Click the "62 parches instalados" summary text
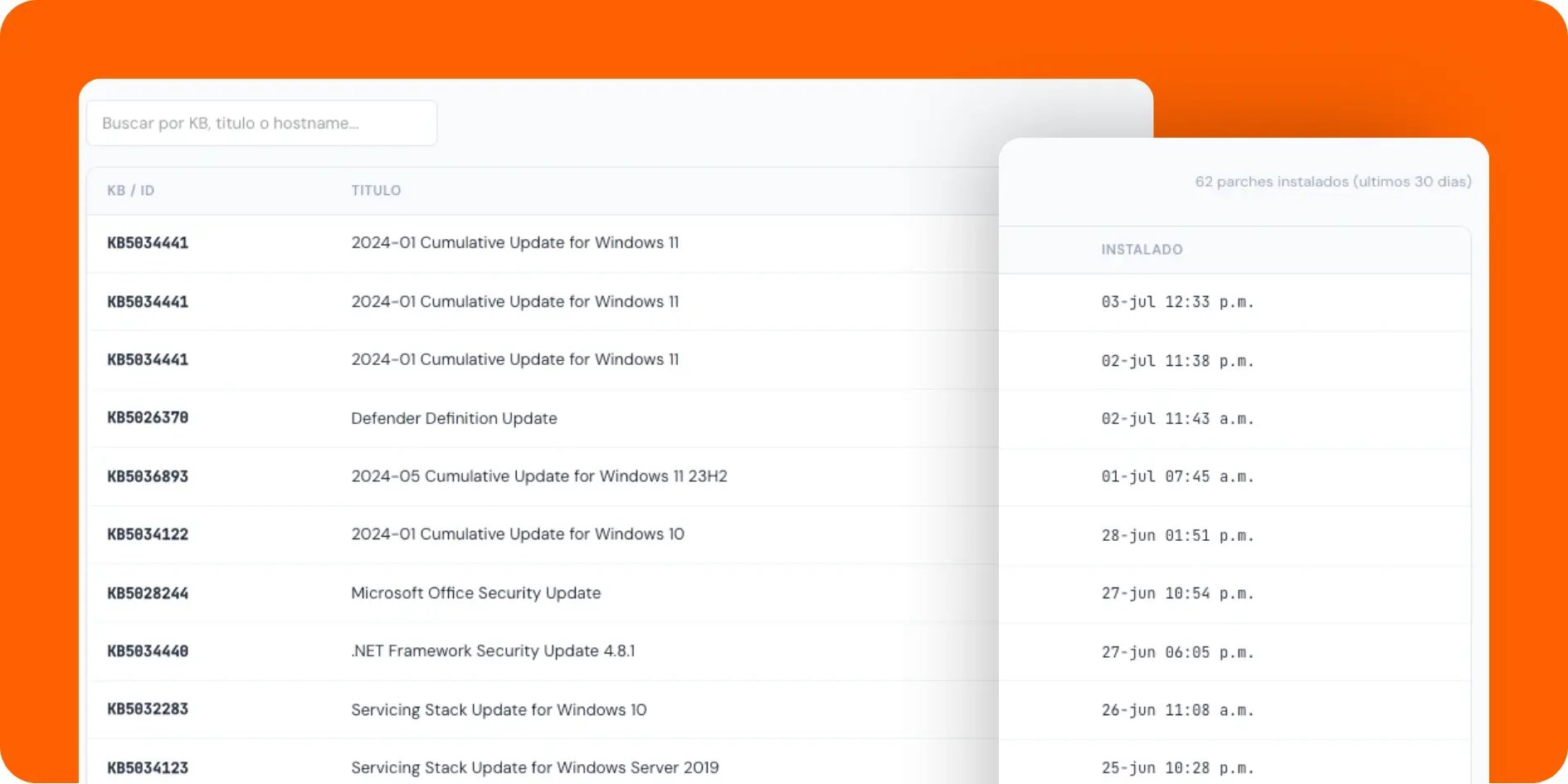 [x=1332, y=181]
